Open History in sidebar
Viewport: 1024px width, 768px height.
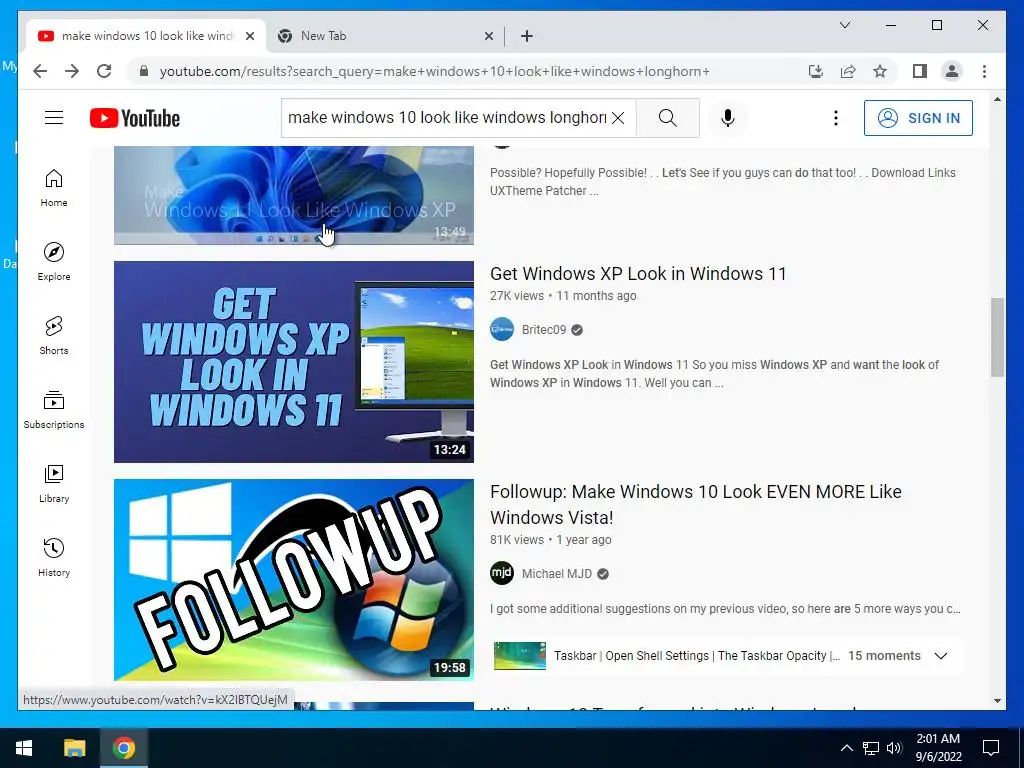tap(54, 557)
